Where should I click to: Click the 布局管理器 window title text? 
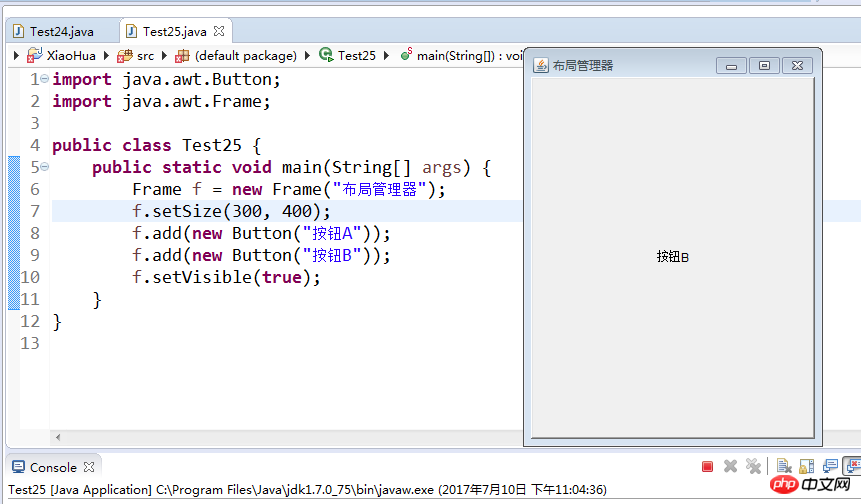tap(583, 66)
